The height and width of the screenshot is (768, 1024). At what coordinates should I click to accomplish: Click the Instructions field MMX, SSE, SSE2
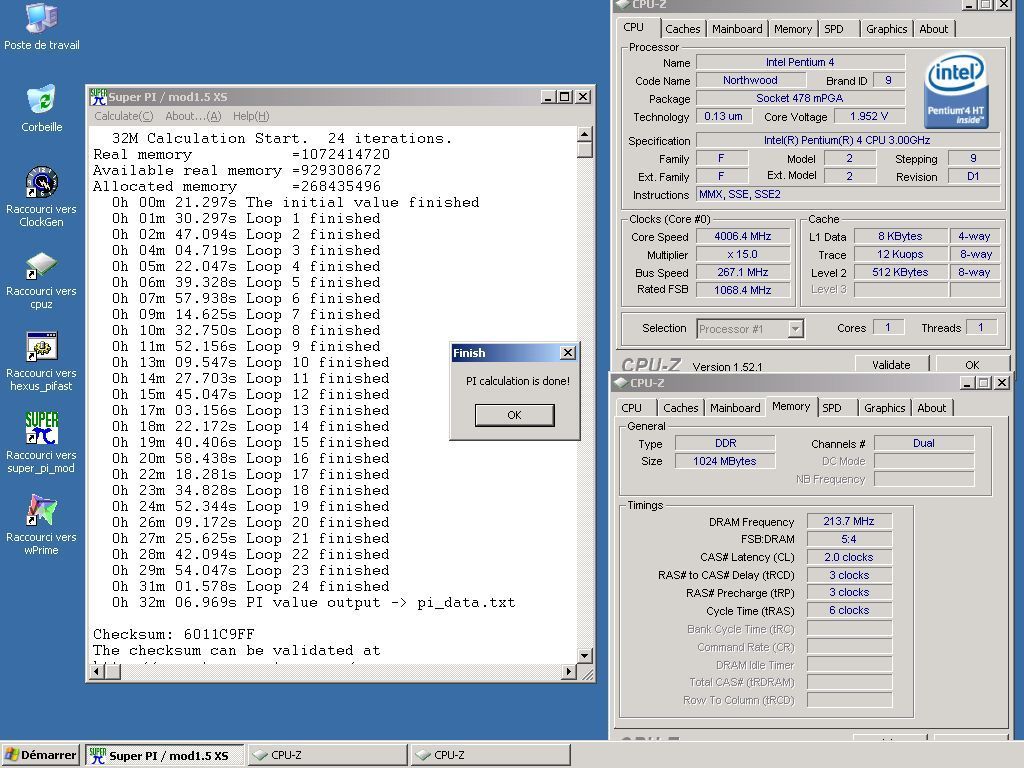pos(848,194)
